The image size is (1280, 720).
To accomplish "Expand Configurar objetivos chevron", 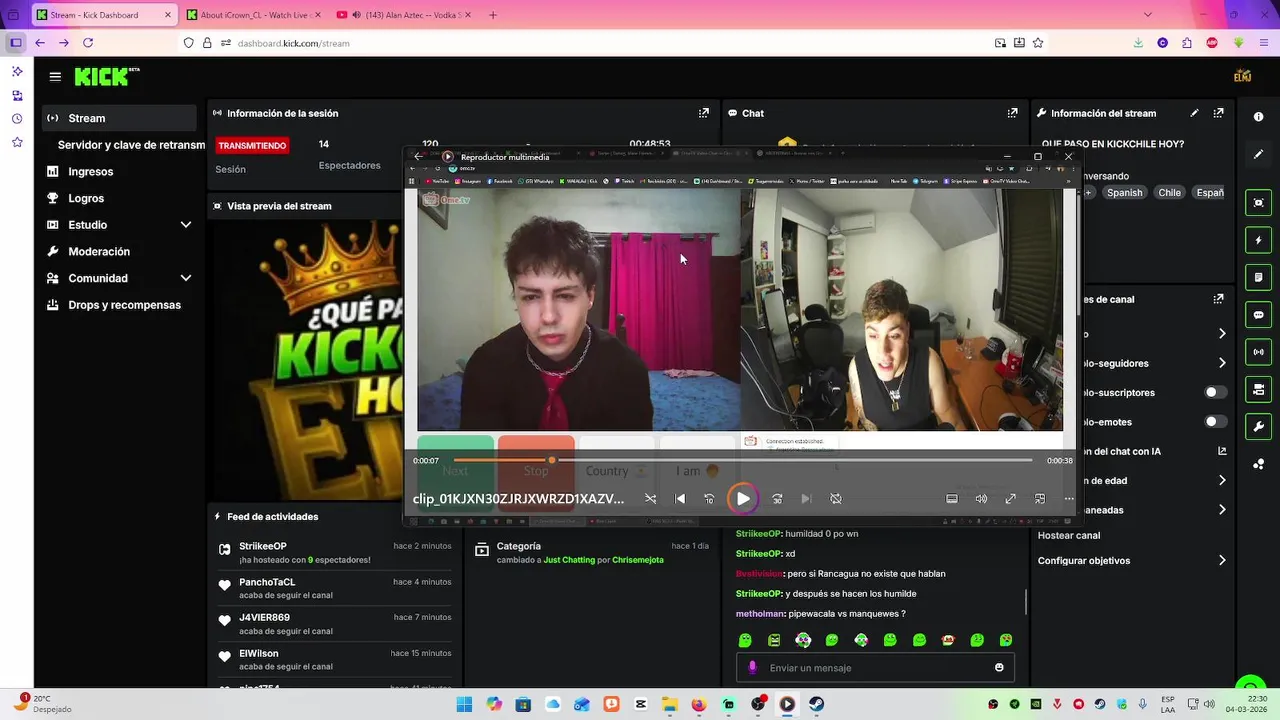I will click(x=1222, y=560).
